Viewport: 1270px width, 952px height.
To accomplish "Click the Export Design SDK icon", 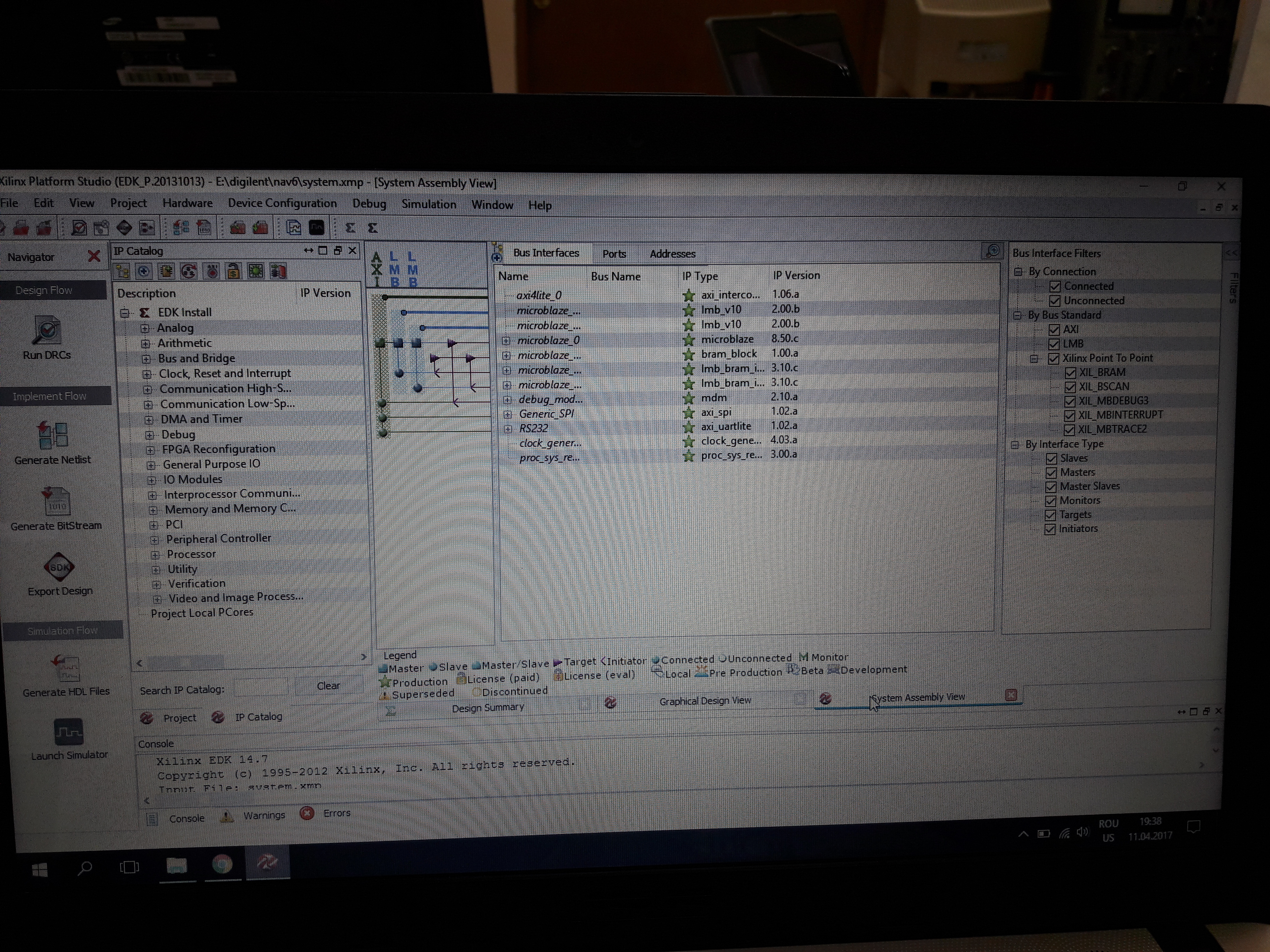I will (x=59, y=567).
